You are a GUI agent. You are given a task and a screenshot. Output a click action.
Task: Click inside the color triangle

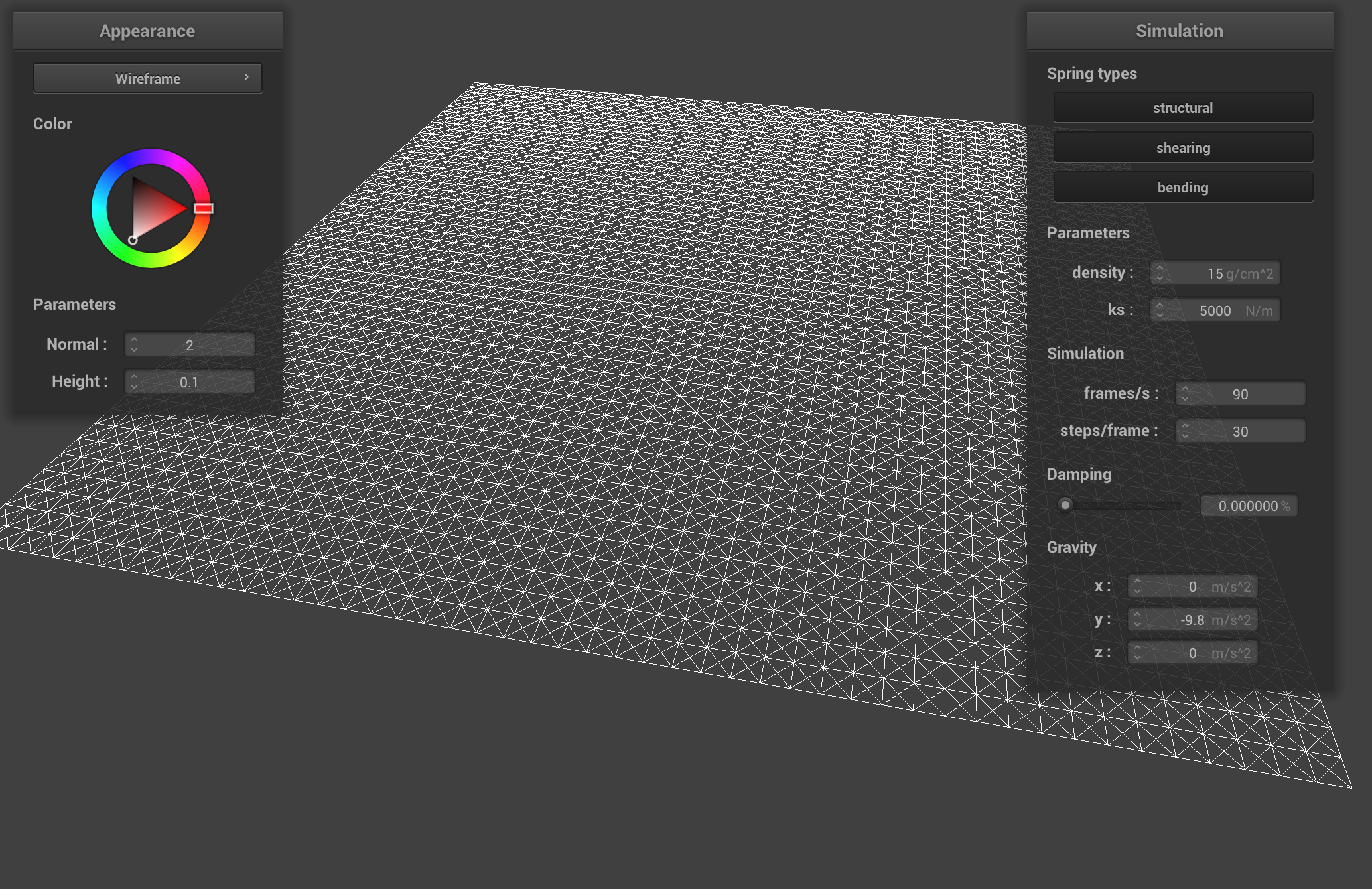(149, 206)
